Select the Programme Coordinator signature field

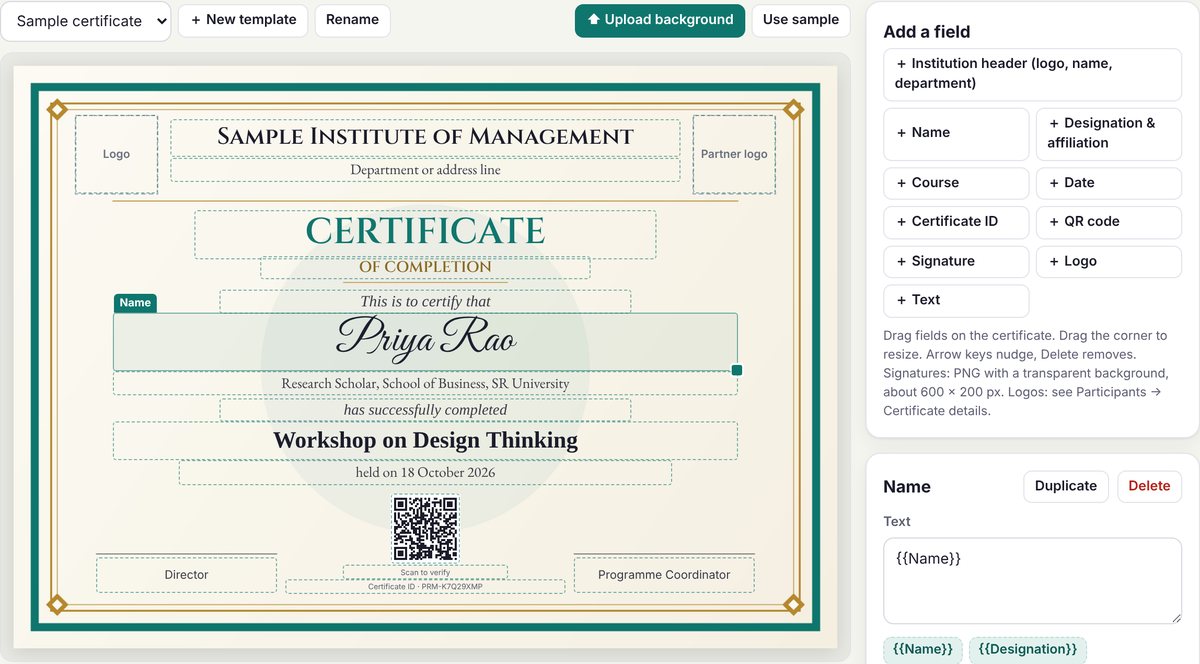point(664,574)
